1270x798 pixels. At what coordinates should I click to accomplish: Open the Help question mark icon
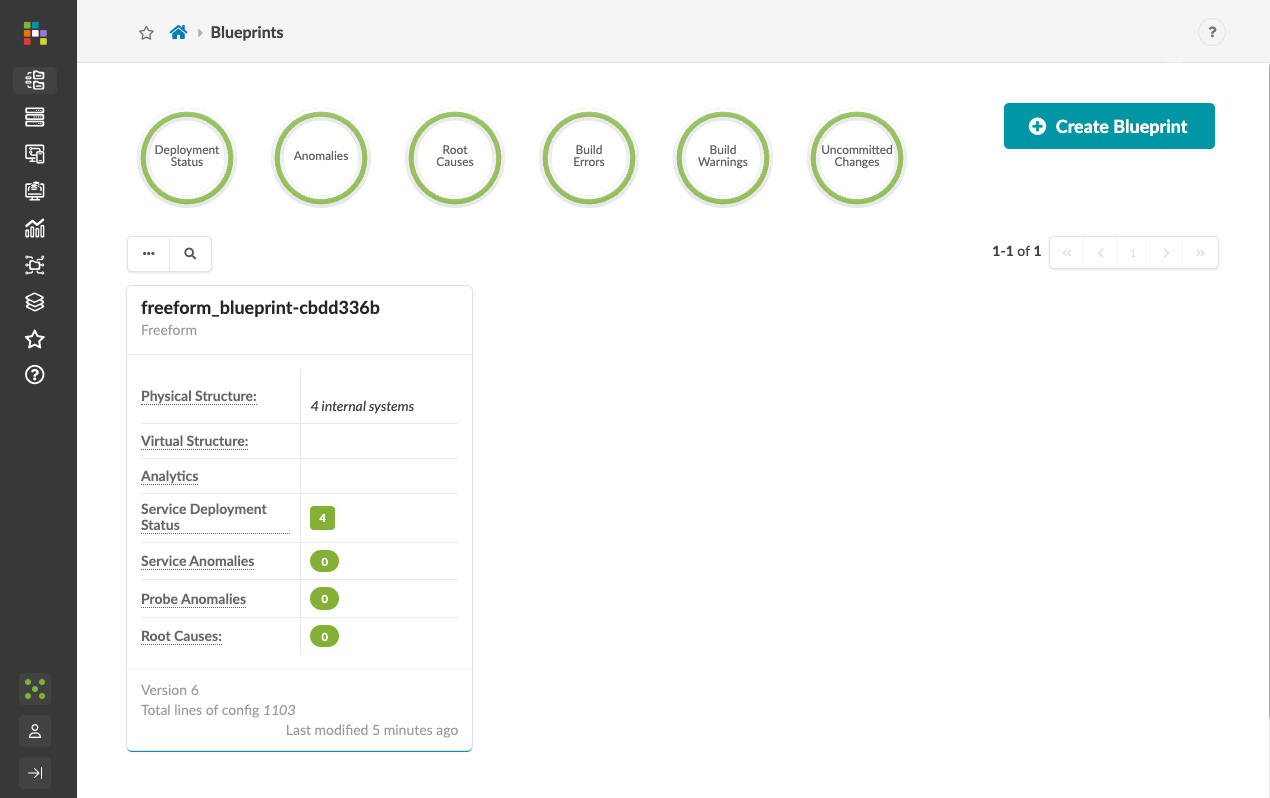[x=35, y=375]
